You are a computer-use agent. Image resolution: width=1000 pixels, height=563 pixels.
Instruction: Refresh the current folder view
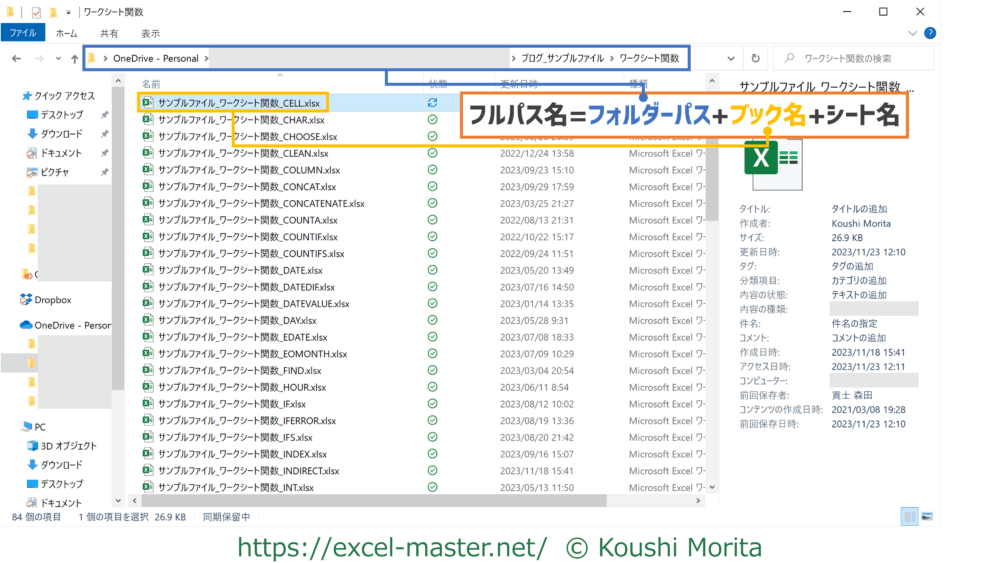point(755,59)
